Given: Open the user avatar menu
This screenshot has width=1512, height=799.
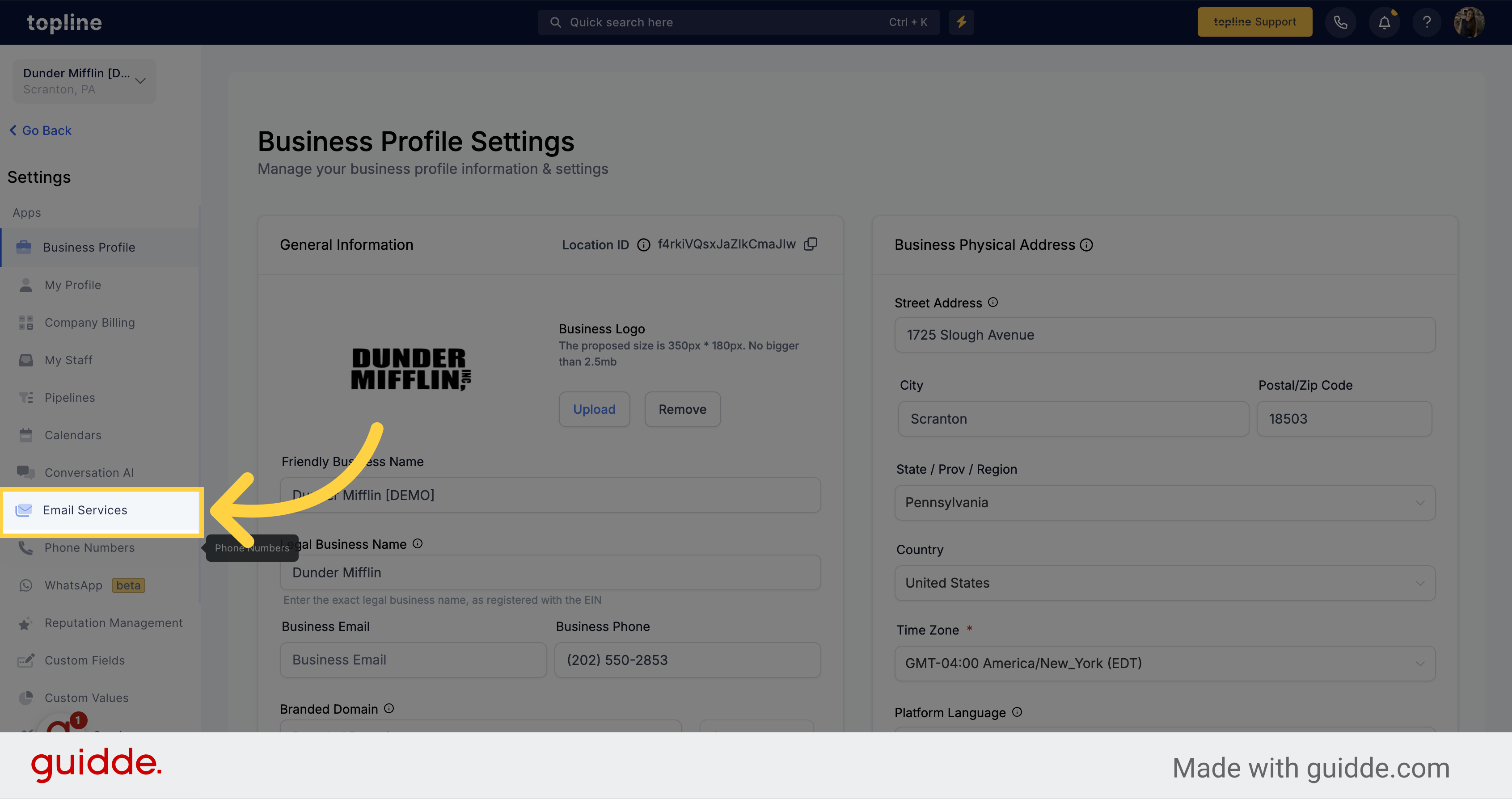Looking at the screenshot, I should [x=1469, y=22].
